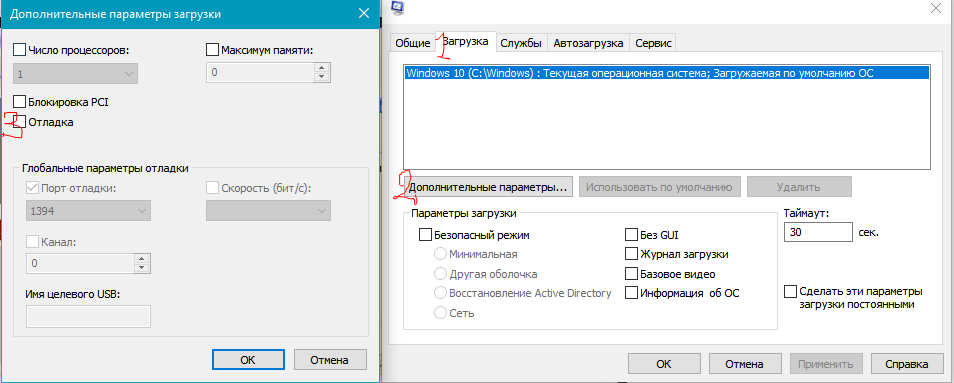This screenshot has height=383, width=954.
Task: Increase the maximum memory spinner value
Action: (x=323, y=67)
